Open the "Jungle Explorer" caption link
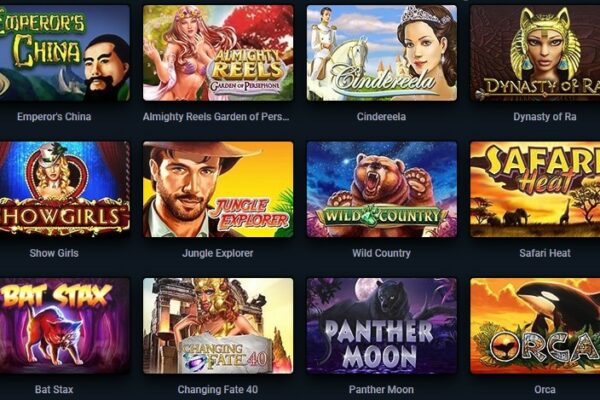 point(218,253)
